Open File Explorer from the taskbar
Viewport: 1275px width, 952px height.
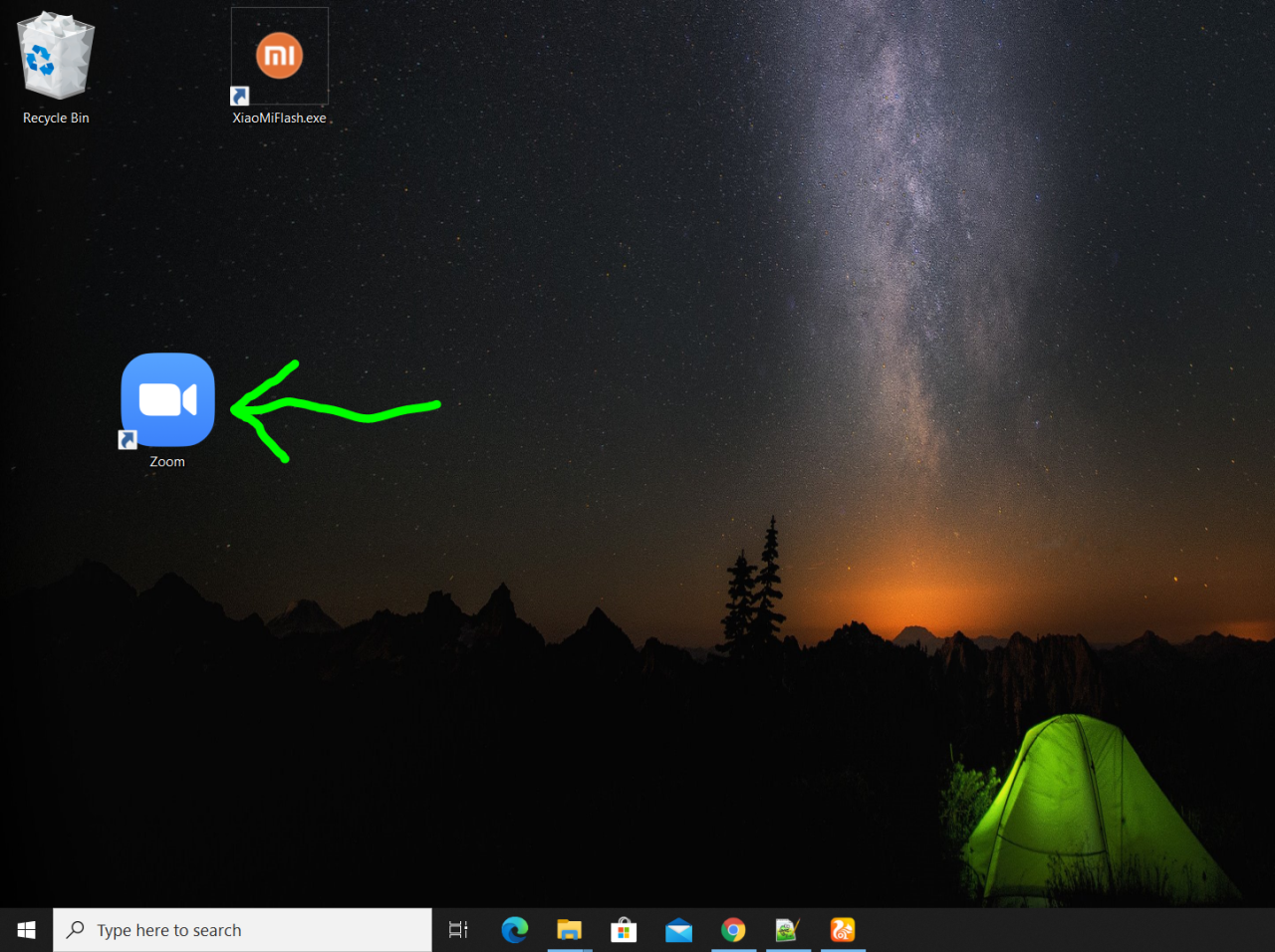point(569,930)
